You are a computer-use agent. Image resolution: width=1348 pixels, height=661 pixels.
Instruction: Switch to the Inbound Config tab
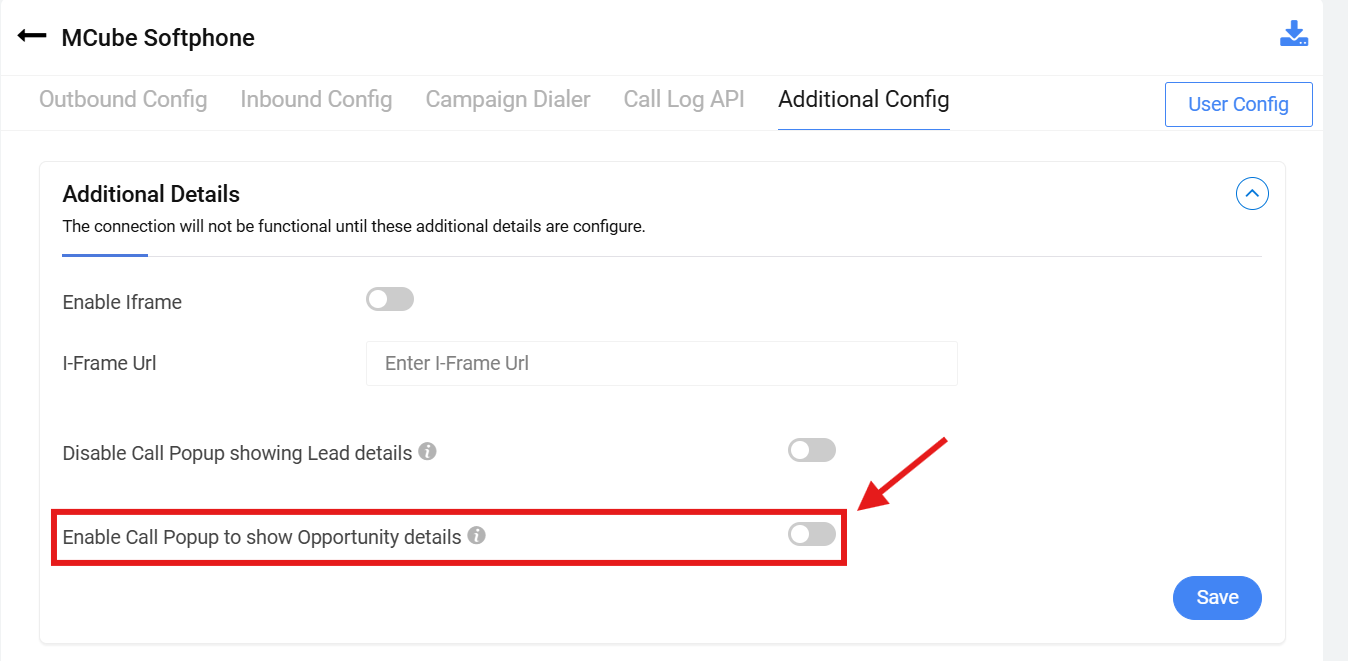tap(316, 100)
